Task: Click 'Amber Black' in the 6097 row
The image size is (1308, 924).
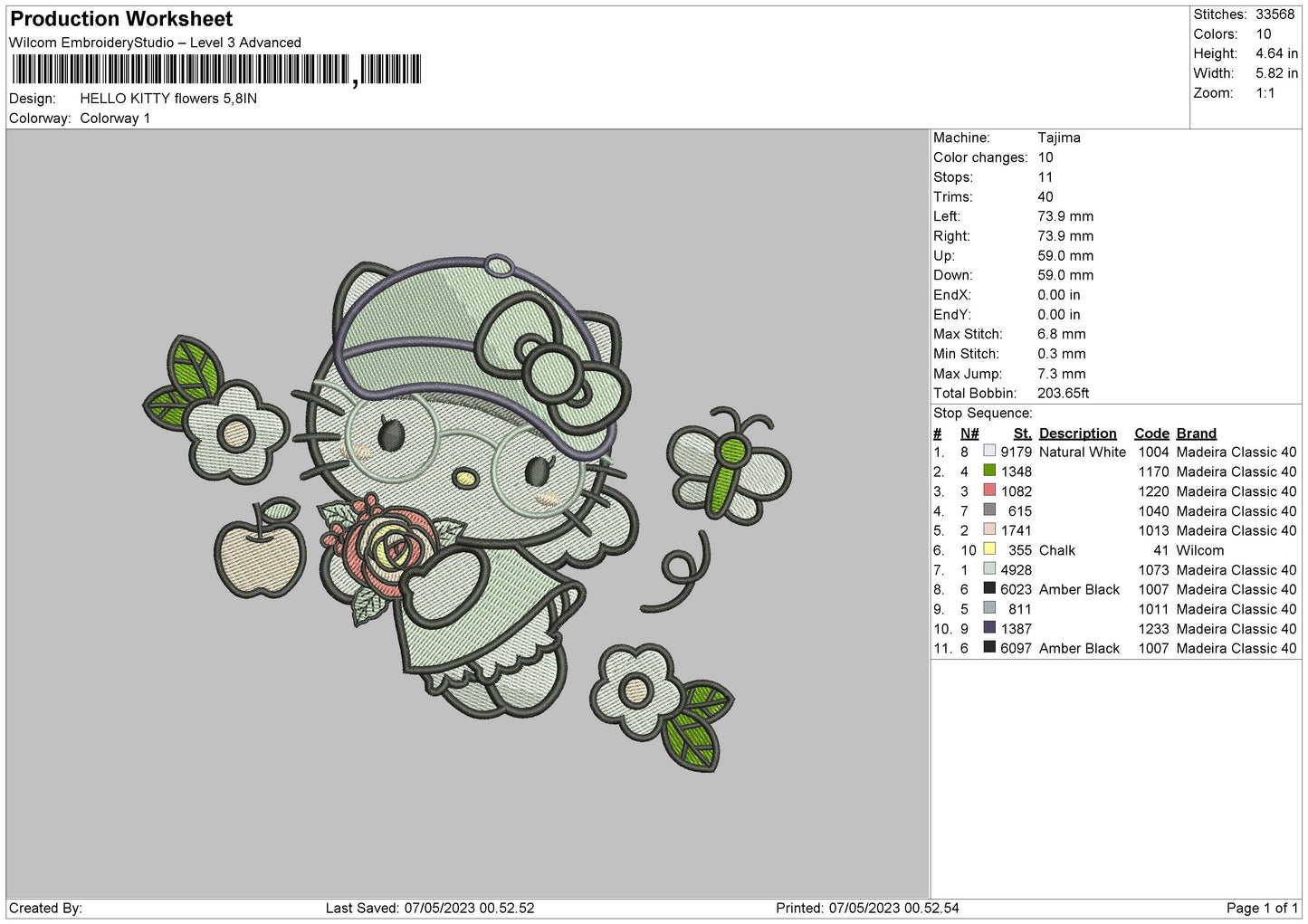Action: [x=1080, y=649]
